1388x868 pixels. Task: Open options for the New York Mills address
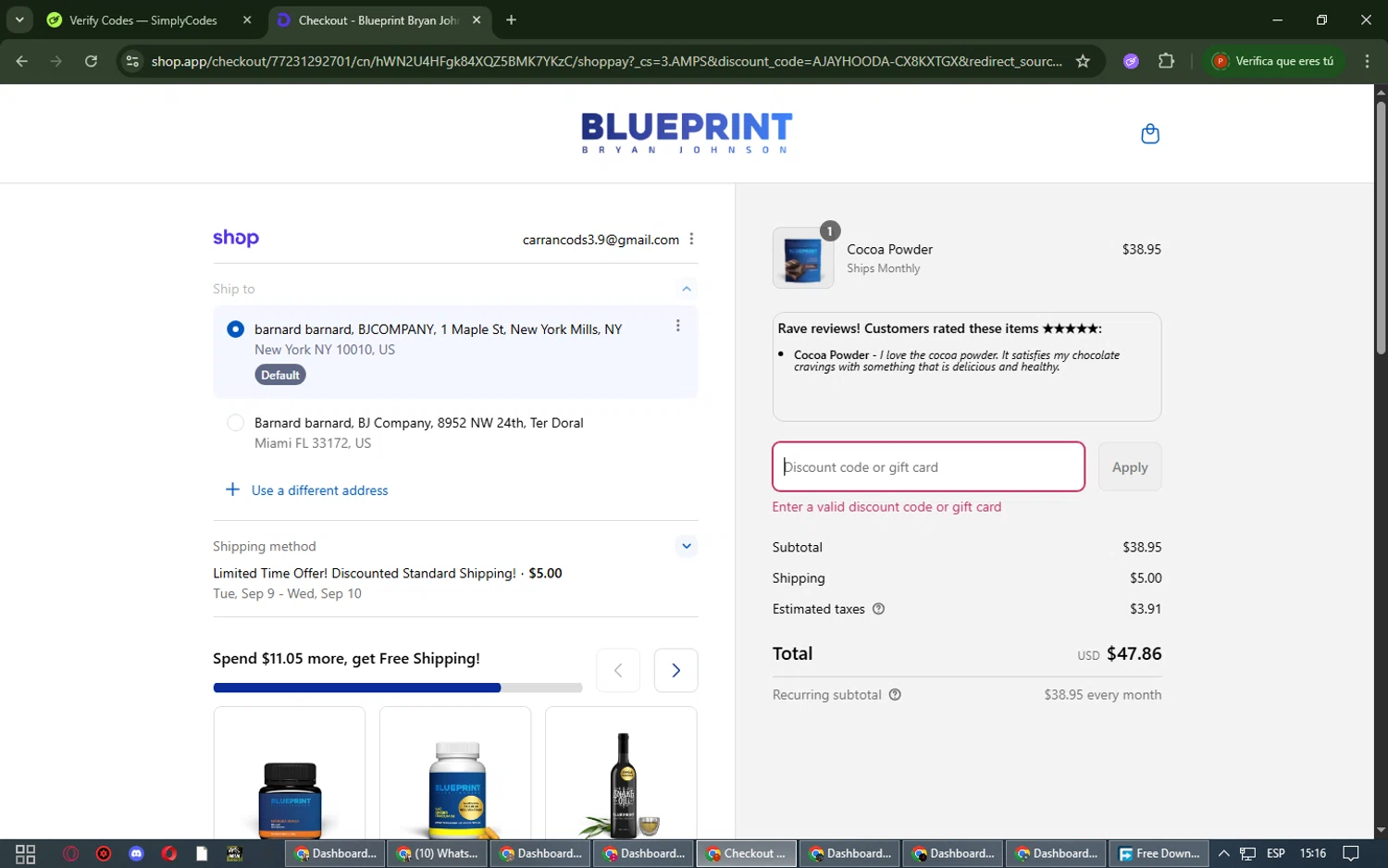(677, 326)
